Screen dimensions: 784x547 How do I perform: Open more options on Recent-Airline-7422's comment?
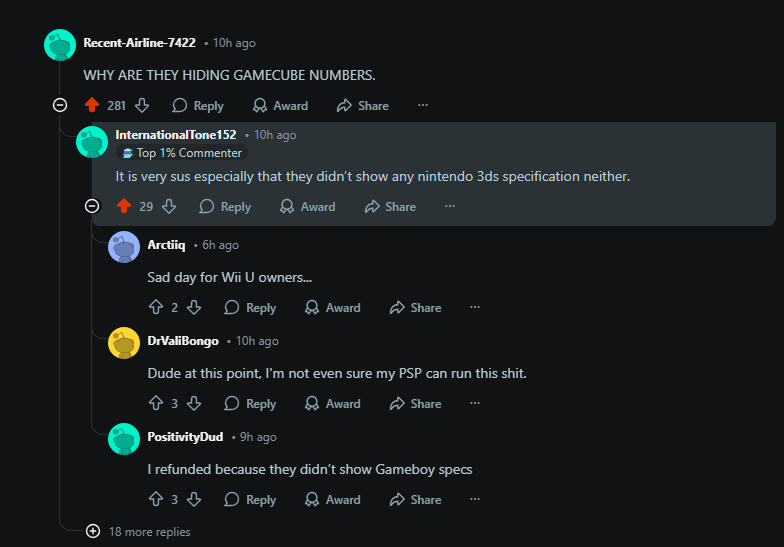[423, 105]
